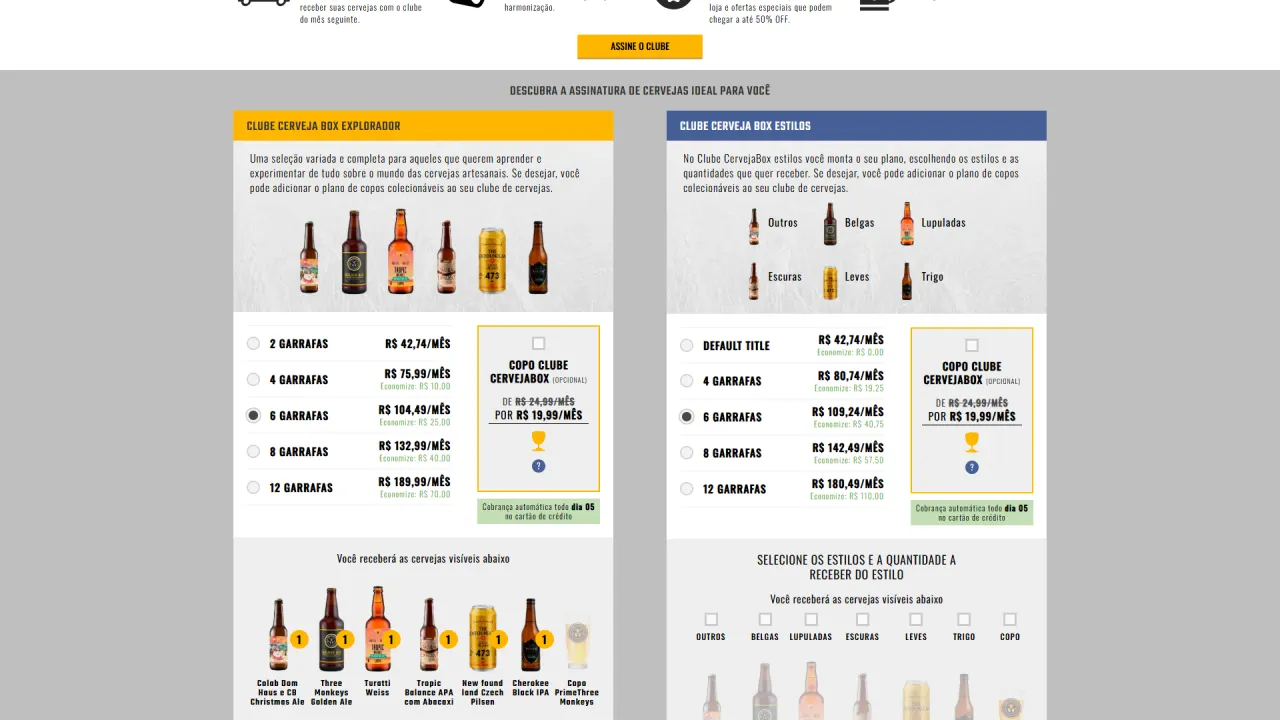Open the Turatti Weiss bottle image
This screenshot has width=1280, height=720.
(377, 629)
